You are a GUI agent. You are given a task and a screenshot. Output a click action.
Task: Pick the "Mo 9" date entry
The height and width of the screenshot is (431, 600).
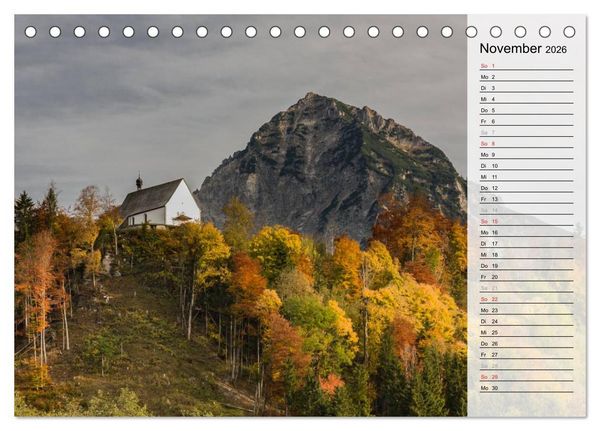pos(527,155)
